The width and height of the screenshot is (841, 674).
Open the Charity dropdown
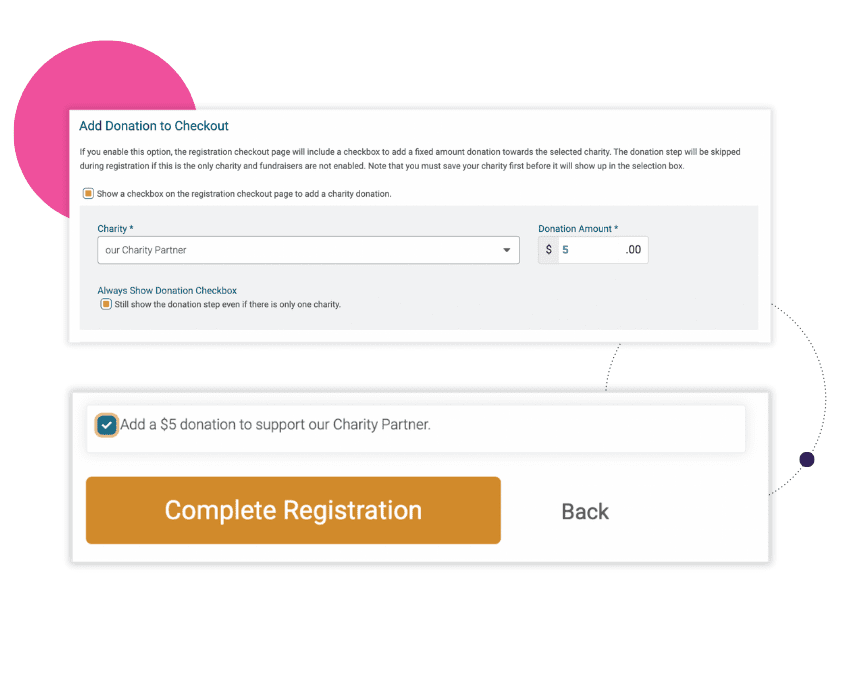point(308,250)
